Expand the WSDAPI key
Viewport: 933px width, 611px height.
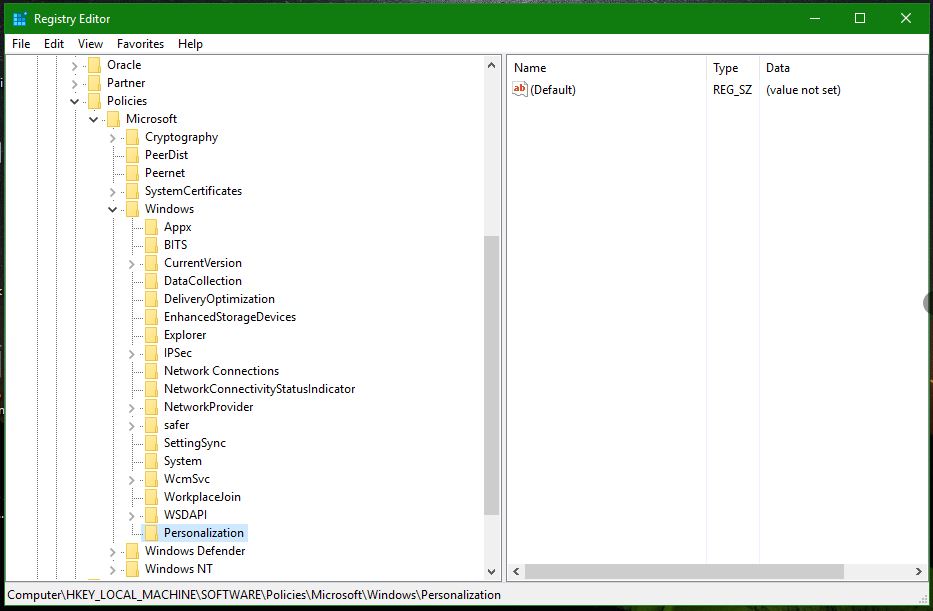tap(132, 515)
